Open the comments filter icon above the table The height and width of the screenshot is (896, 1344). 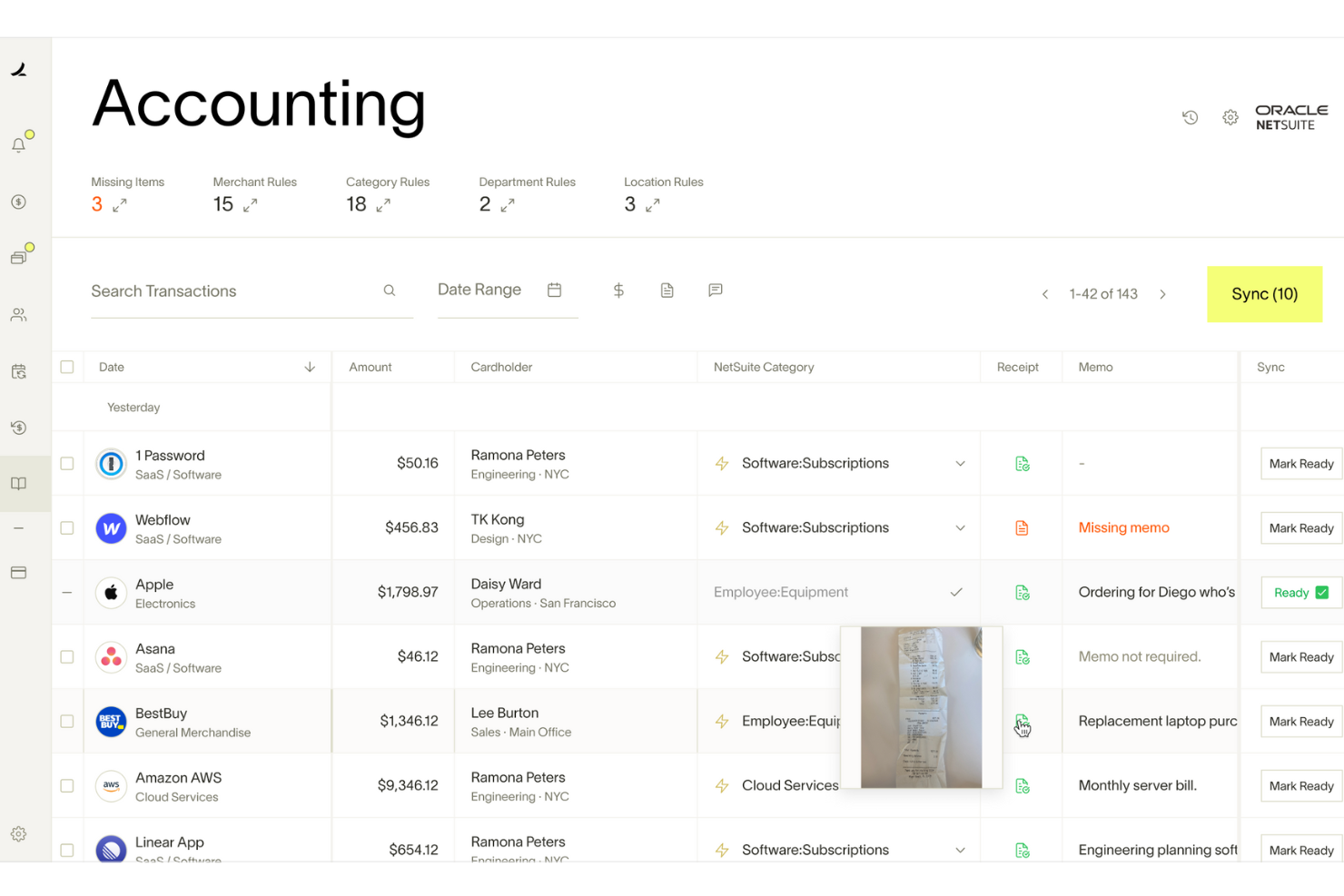tap(715, 290)
